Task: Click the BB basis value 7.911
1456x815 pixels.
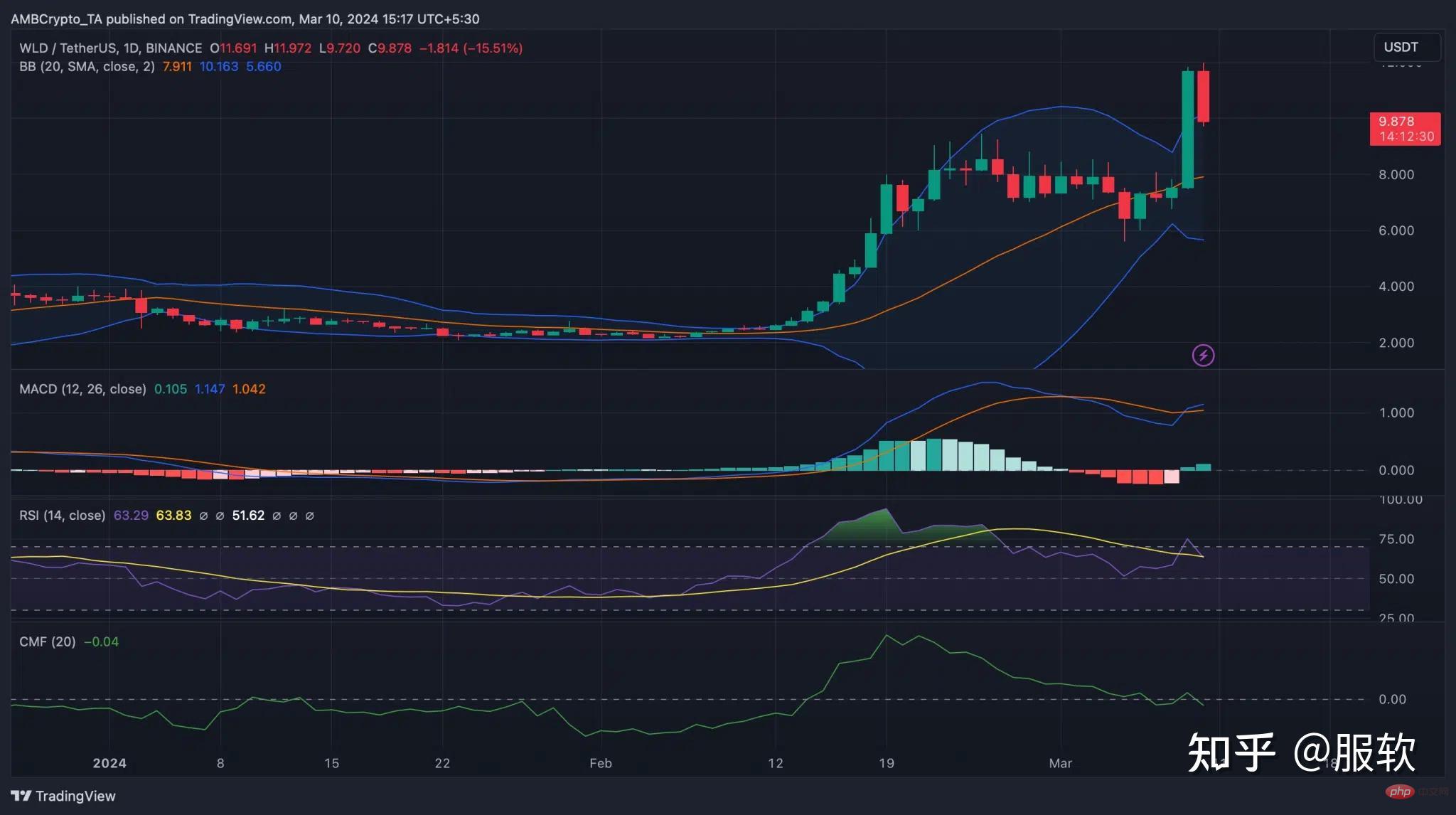Action: coord(177,66)
